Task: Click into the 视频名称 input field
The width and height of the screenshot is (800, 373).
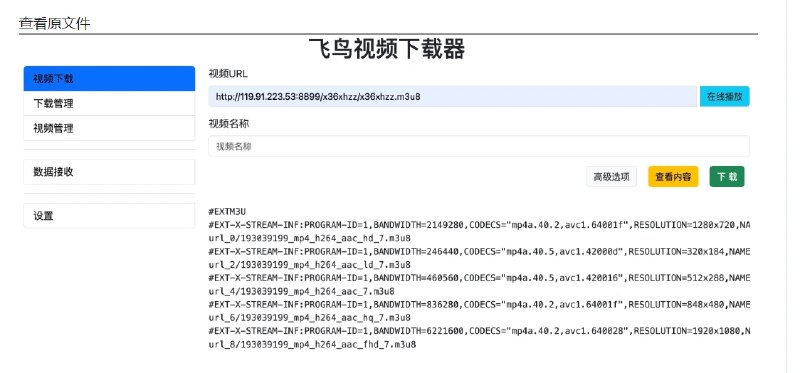Action: 479,146
